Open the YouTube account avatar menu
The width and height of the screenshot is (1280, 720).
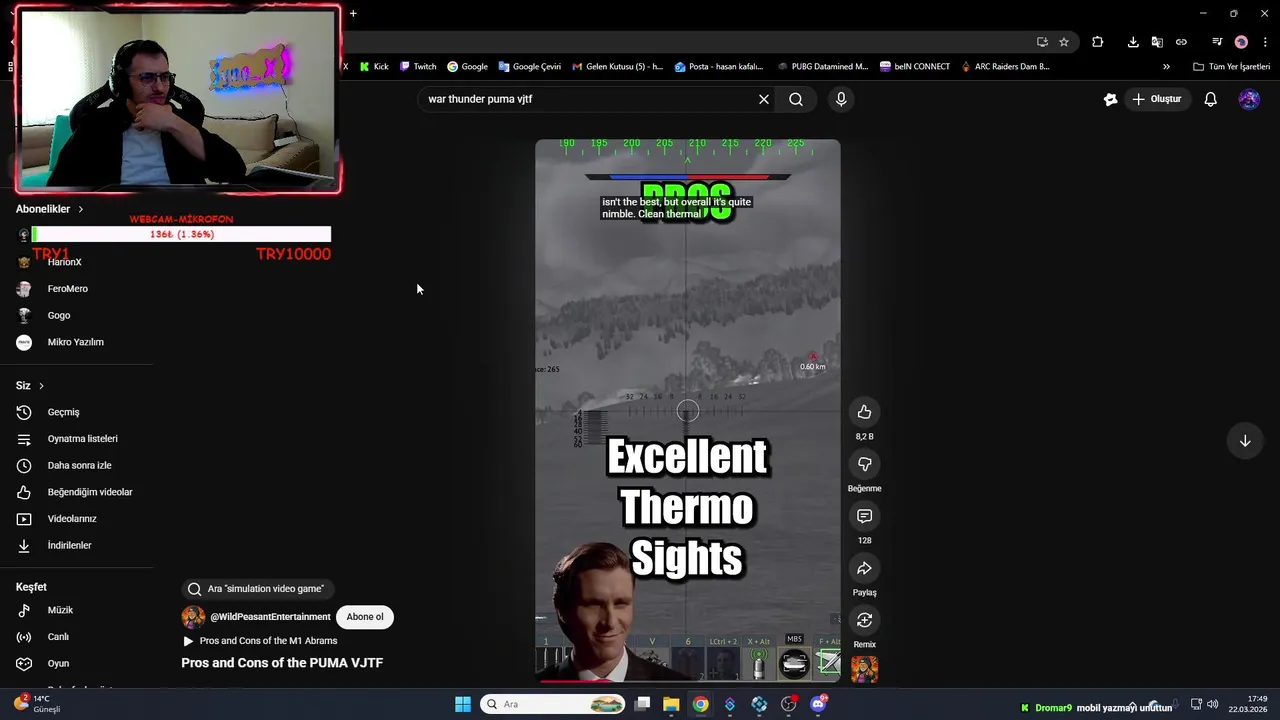click(x=1249, y=99)
